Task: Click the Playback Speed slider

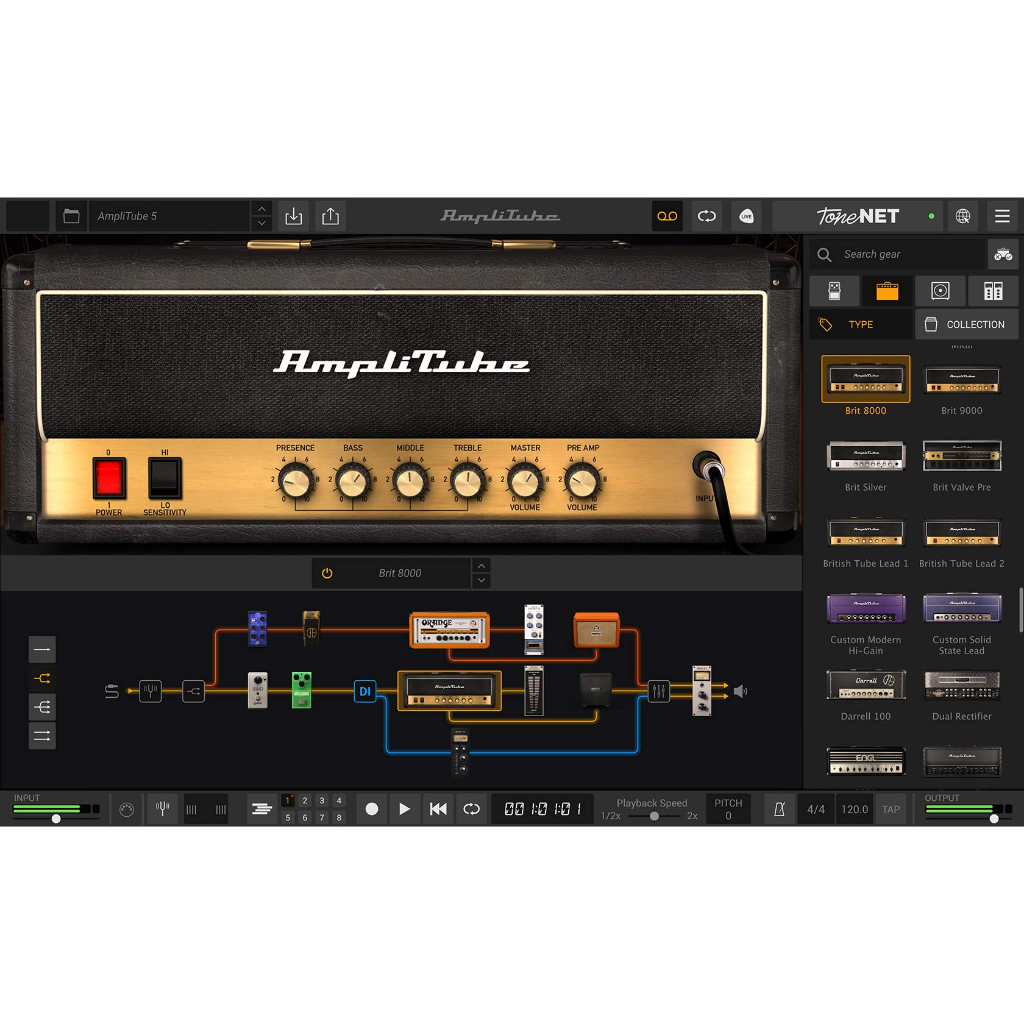Action: 654,816
